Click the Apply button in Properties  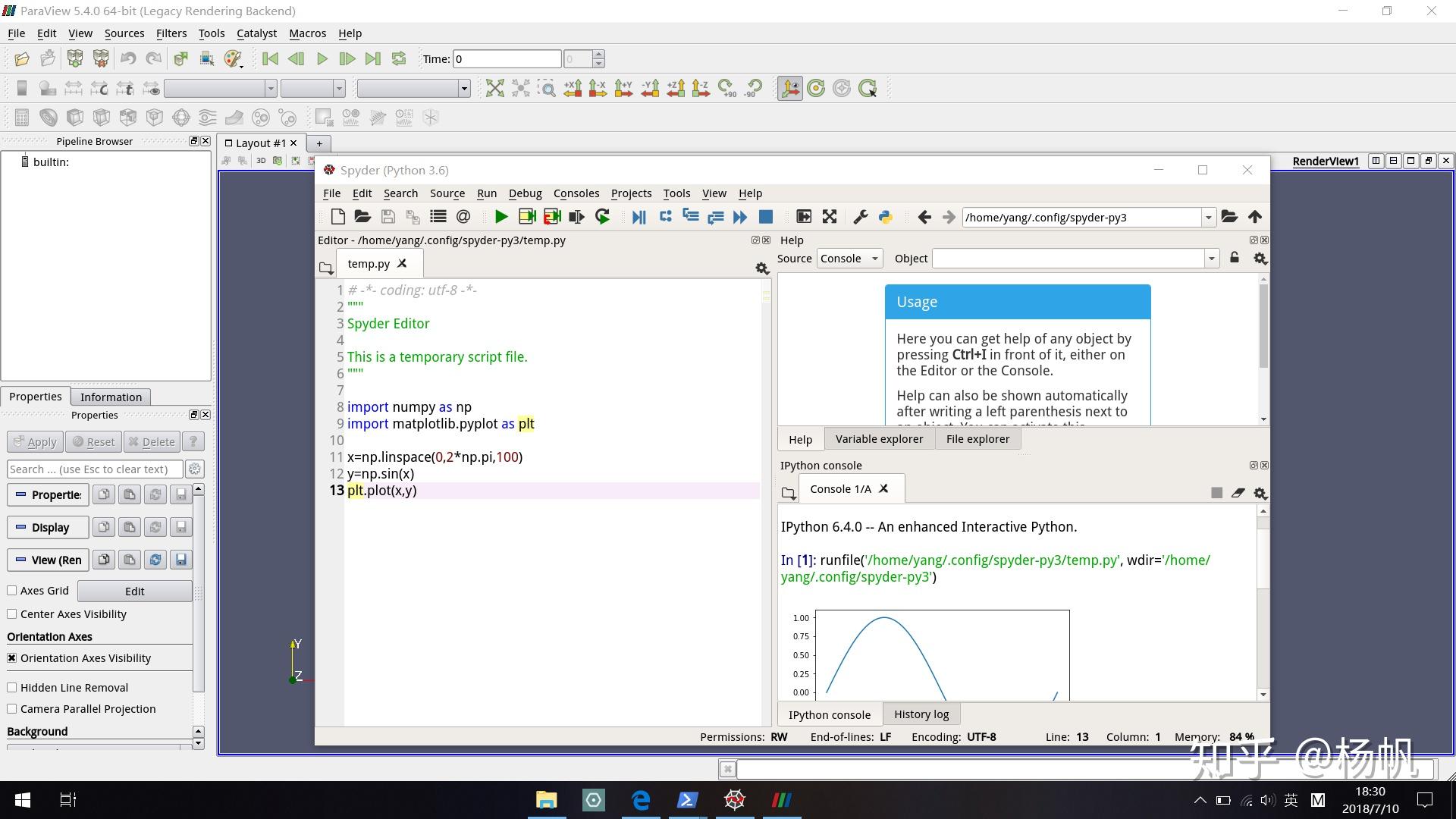[35, 441]
